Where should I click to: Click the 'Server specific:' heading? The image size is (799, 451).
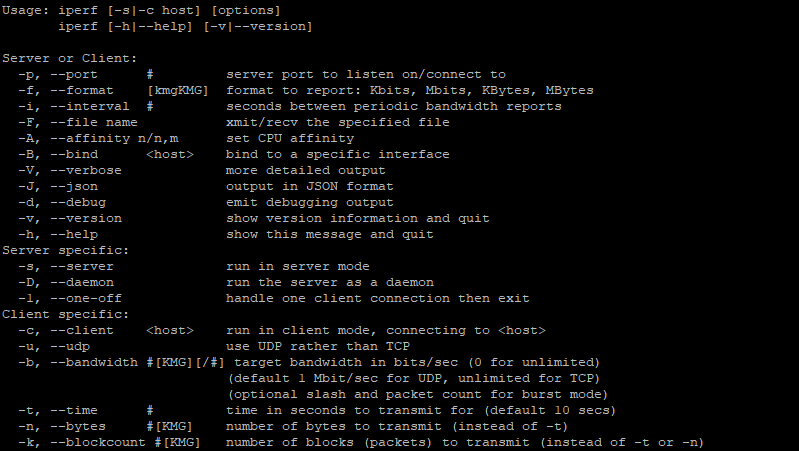tap(66, 250)
